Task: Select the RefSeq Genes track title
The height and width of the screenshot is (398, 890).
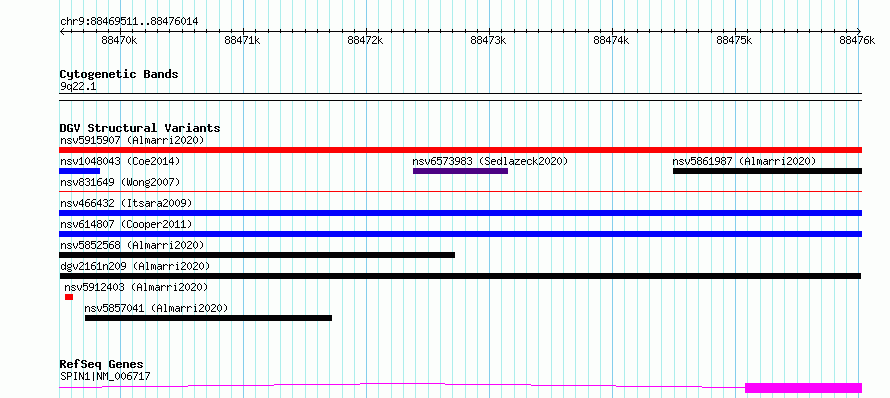Action: 102,365
